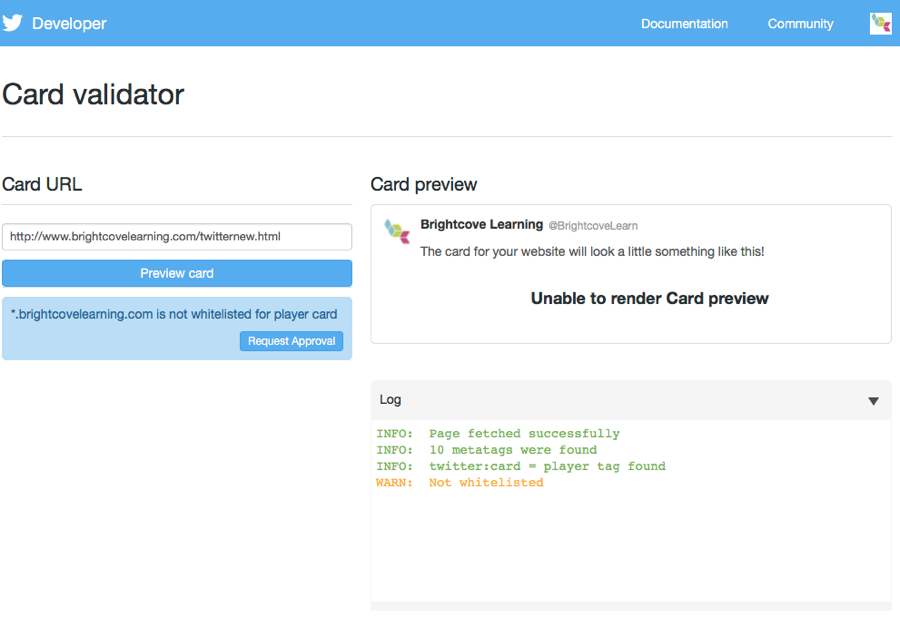Open the Brightcove Learning profile name
Screen dimensions: 900x618
[482, 224]
